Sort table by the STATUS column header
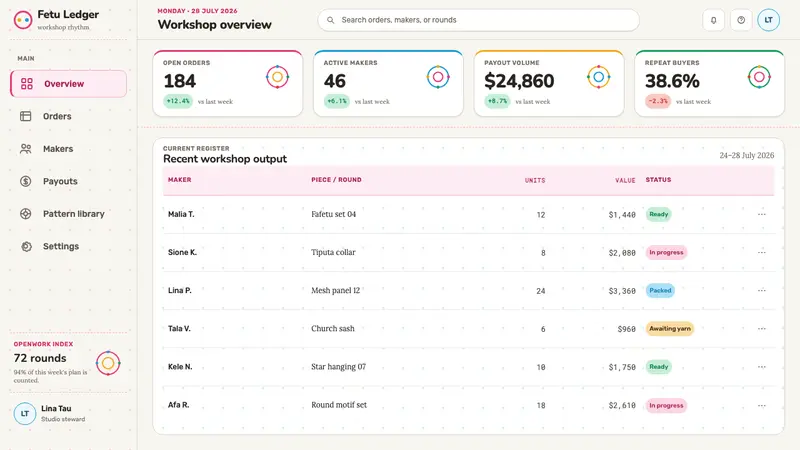 pos(658,180)
